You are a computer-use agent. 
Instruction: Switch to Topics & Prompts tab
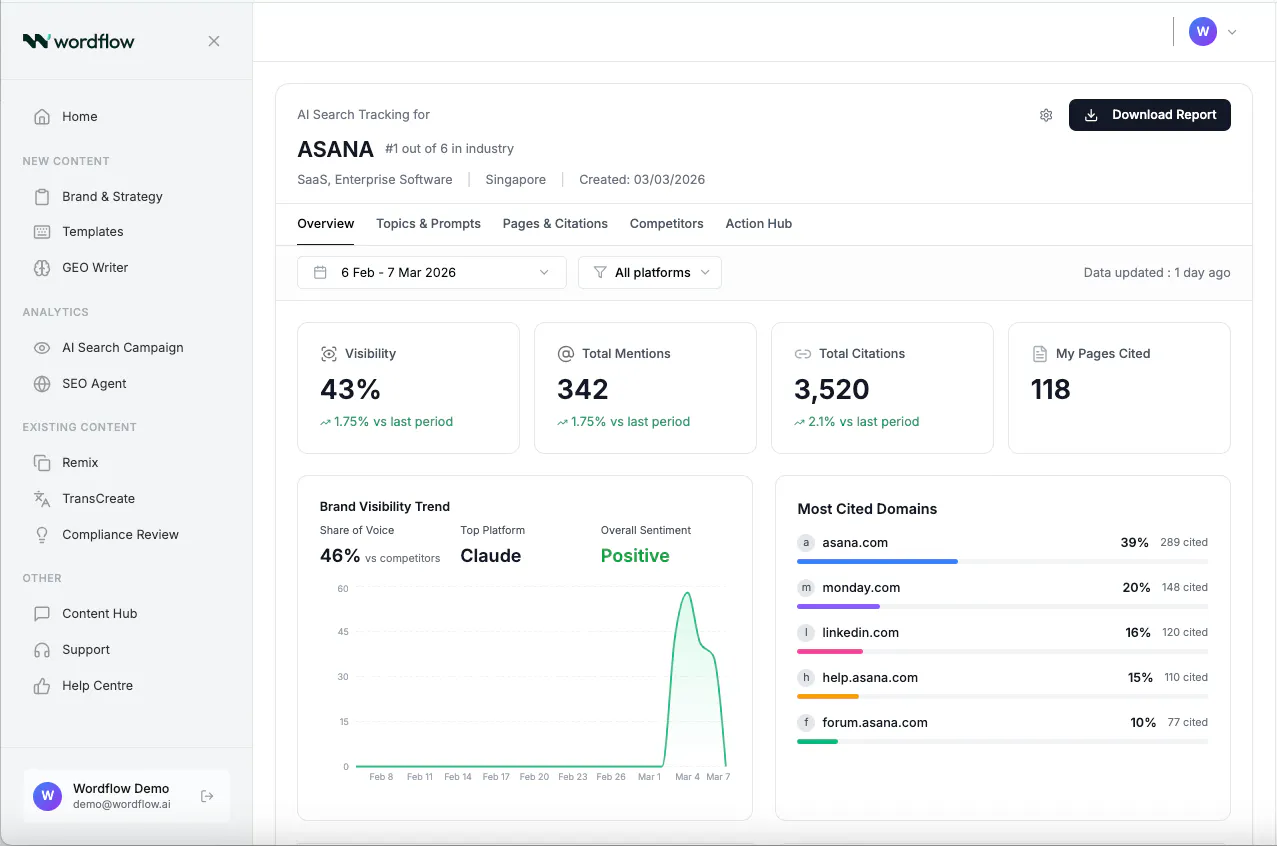coord(428,223)
